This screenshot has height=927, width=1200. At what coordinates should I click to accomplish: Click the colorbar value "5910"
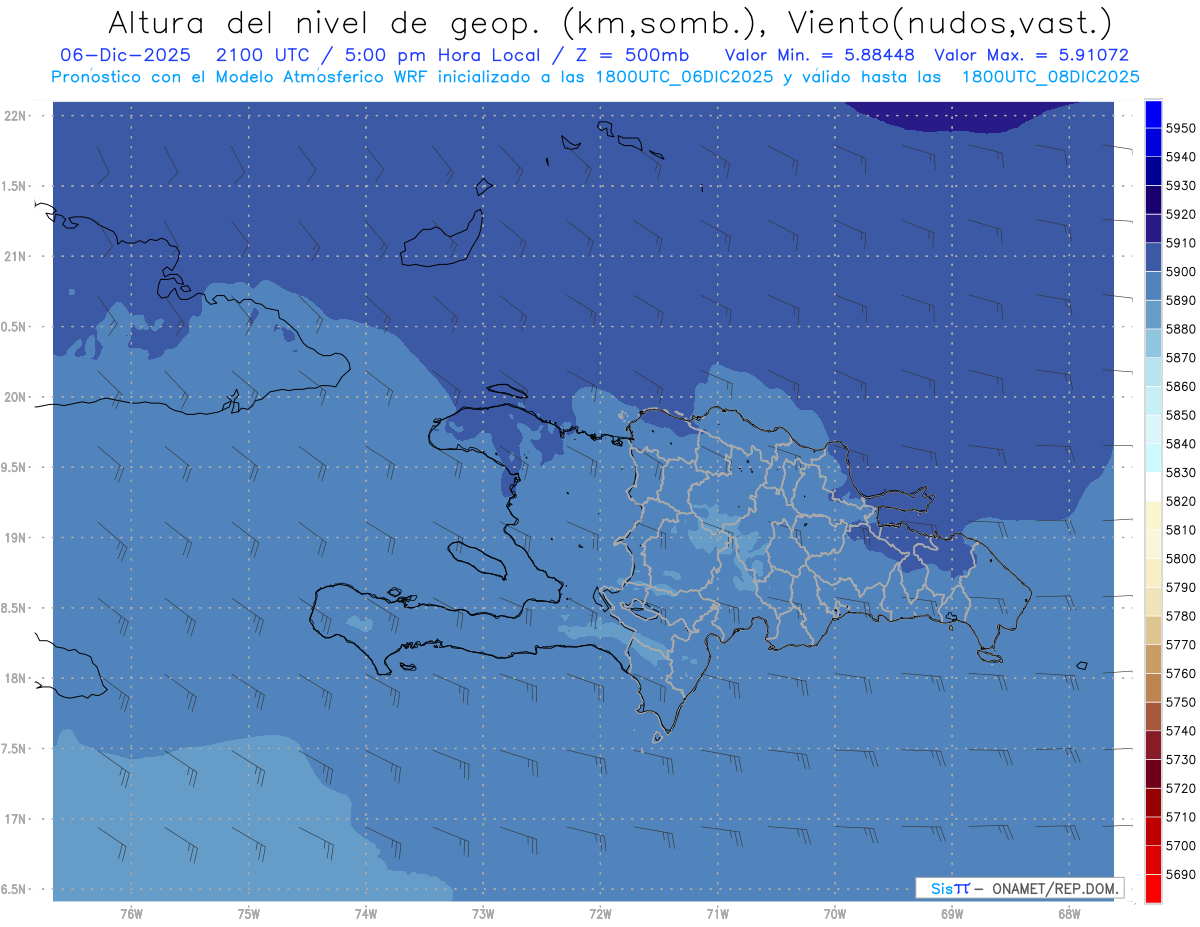click(x=1181, y=243)
